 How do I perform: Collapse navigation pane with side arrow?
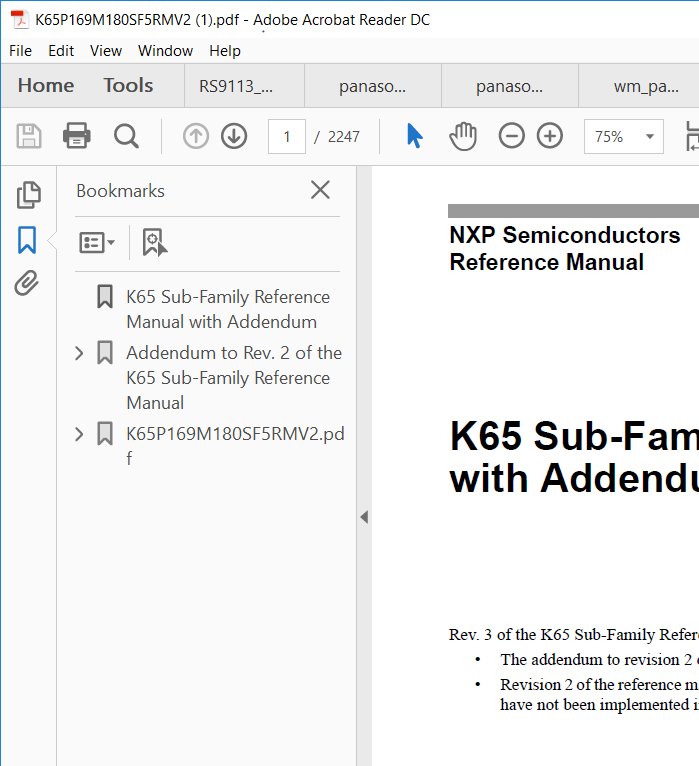[364, 517]
